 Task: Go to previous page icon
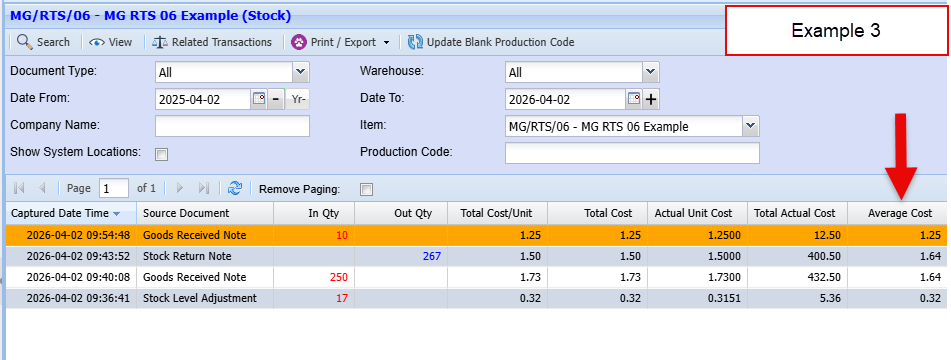pyautogui.click(x=42, y=188)
